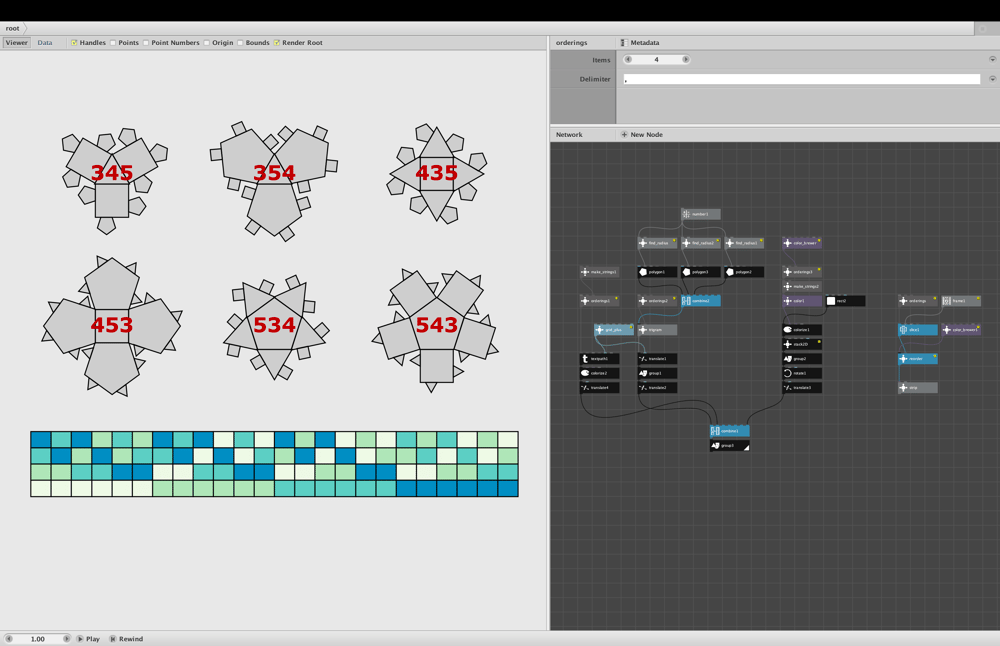The width and height of the screenshot is (1000, 646).
Task: Select the slice1 node
Action: pos(918,330)
